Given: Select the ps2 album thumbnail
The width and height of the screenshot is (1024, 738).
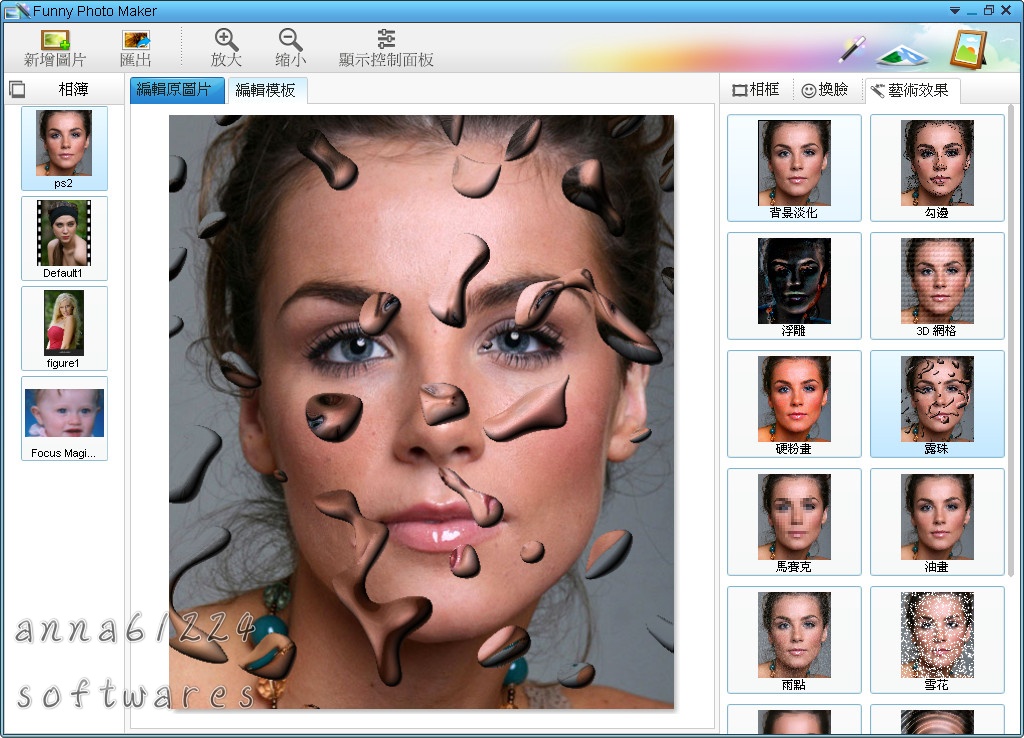Looking at the screenshot, I should click(x=64, y=149).
